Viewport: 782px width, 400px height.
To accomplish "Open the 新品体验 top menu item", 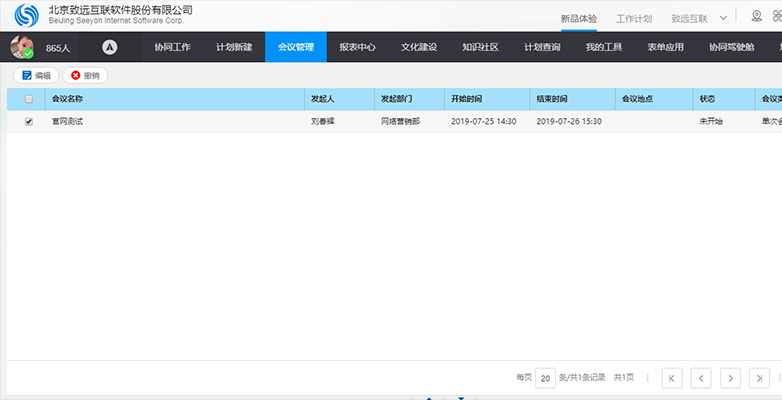I will [578, 18].
